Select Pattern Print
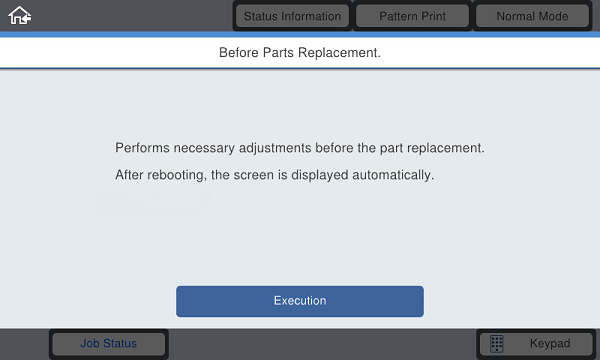The image size is (600, 360). 412,16
